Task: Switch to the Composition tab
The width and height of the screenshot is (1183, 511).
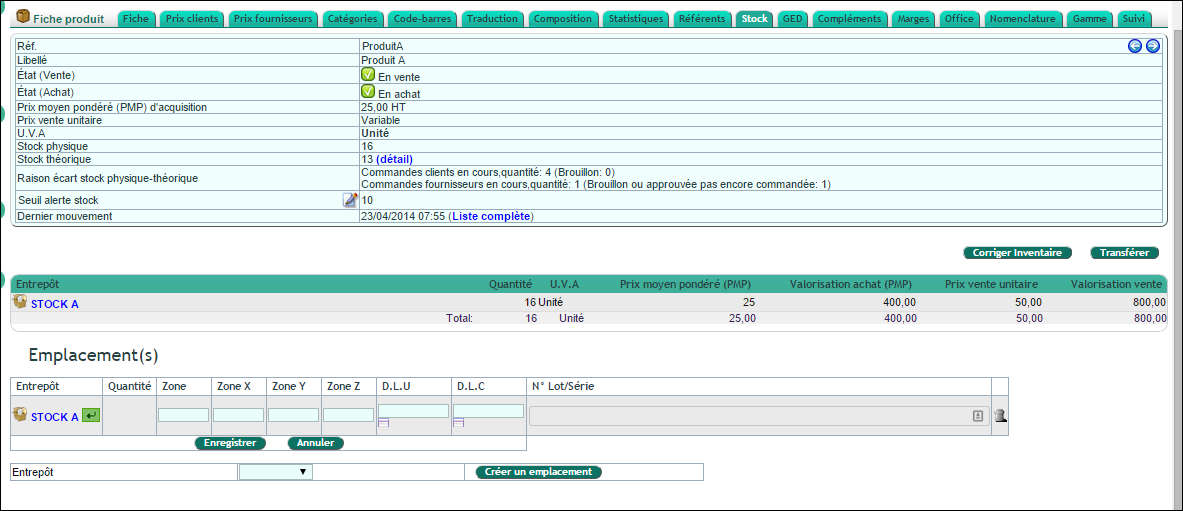Action: click(x=564, y=18)
